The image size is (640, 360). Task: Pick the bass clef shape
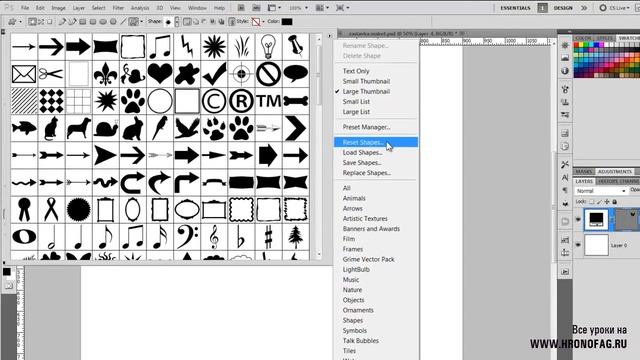coord(187,237)
